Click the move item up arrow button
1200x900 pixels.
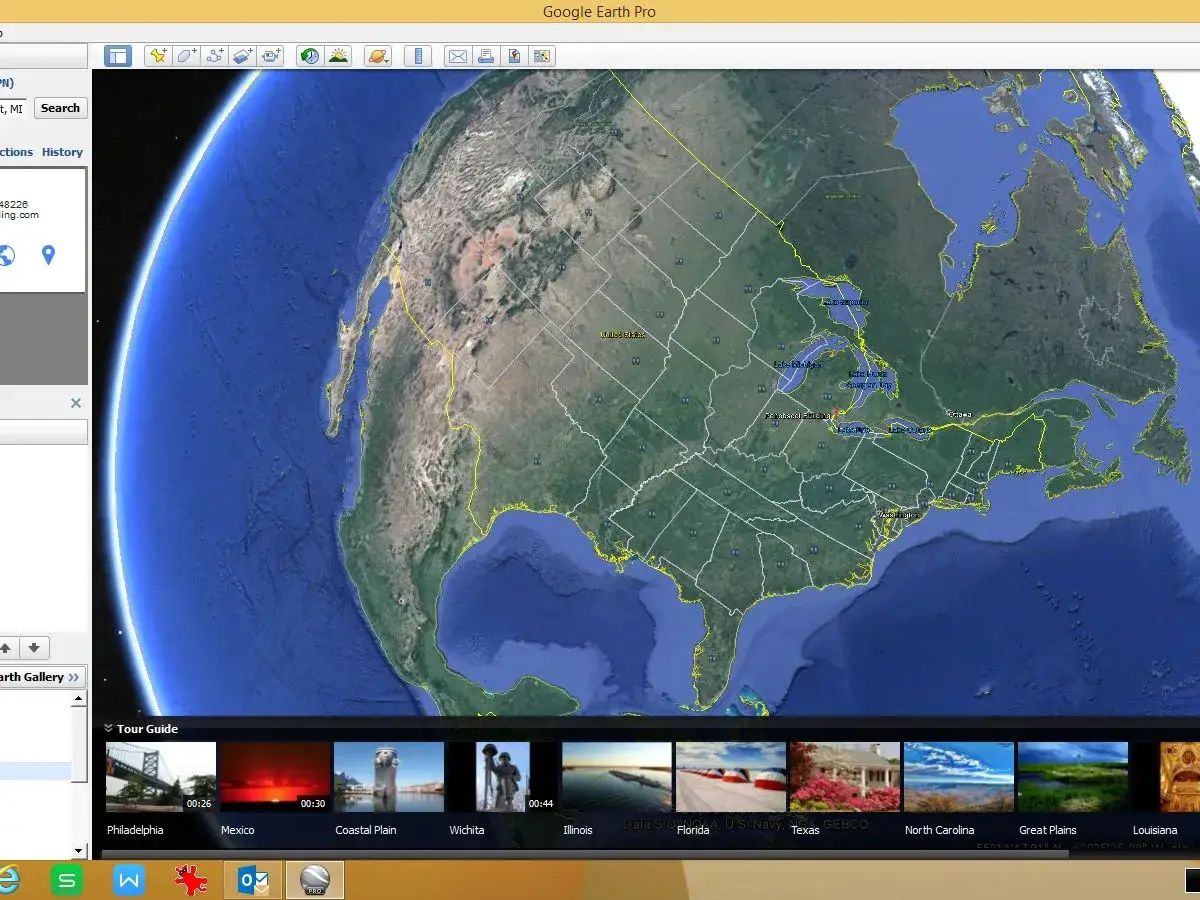pos(6,647)
